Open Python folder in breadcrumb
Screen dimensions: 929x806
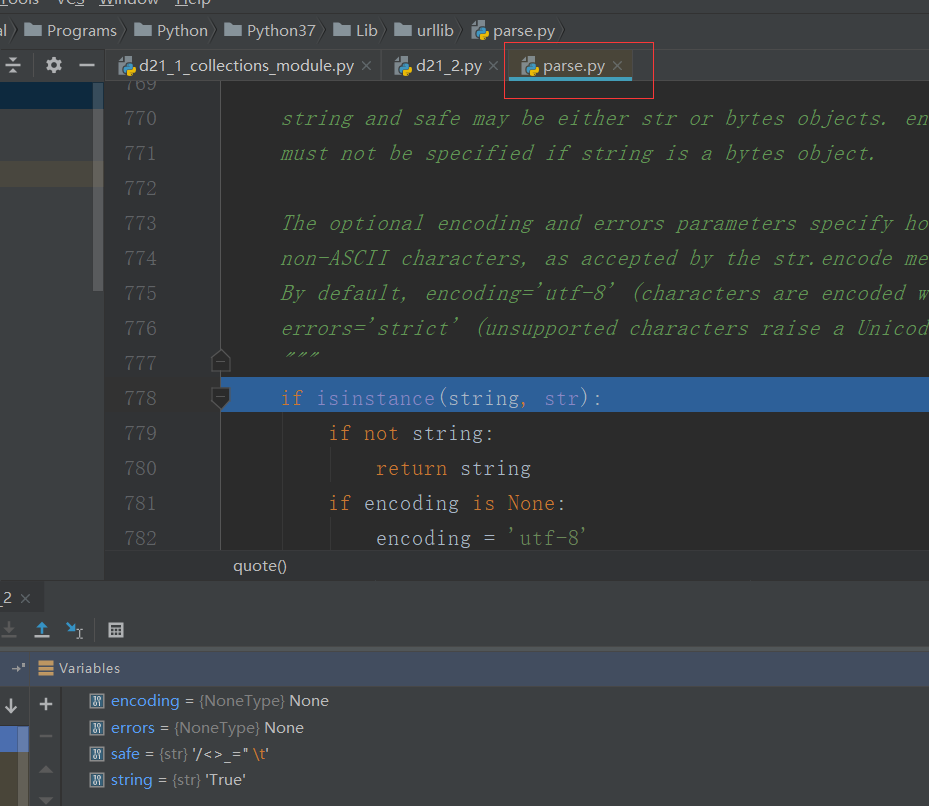click(171, 31)
